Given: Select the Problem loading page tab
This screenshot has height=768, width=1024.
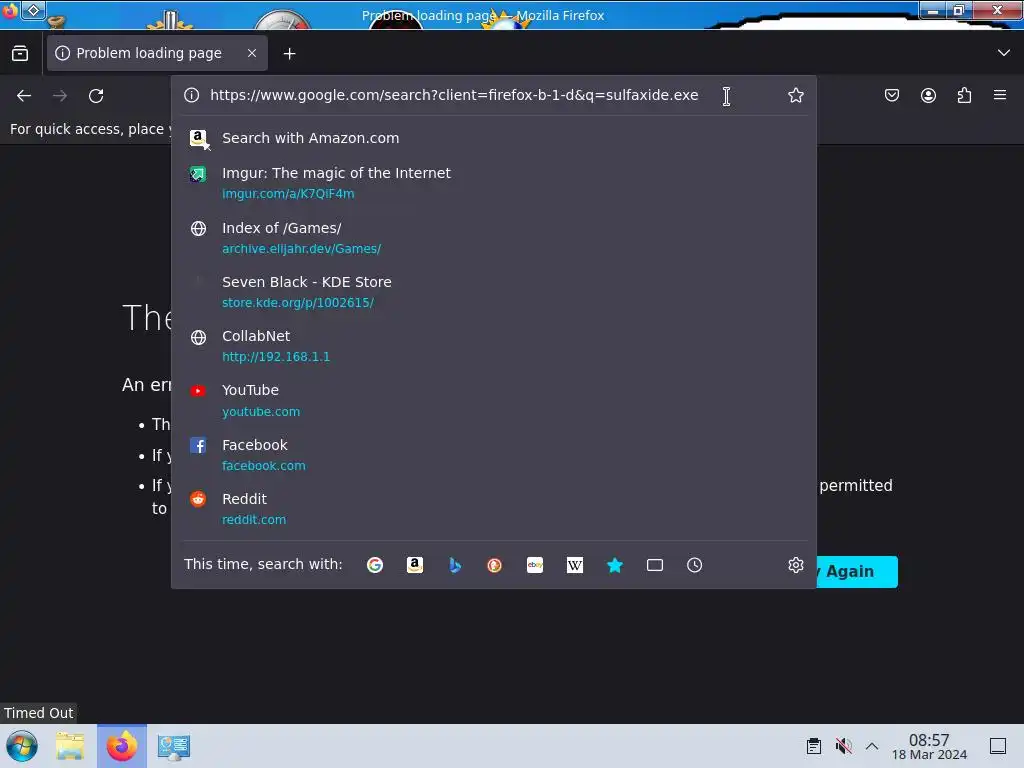Looking at the screenshot, I should (157, 53).
